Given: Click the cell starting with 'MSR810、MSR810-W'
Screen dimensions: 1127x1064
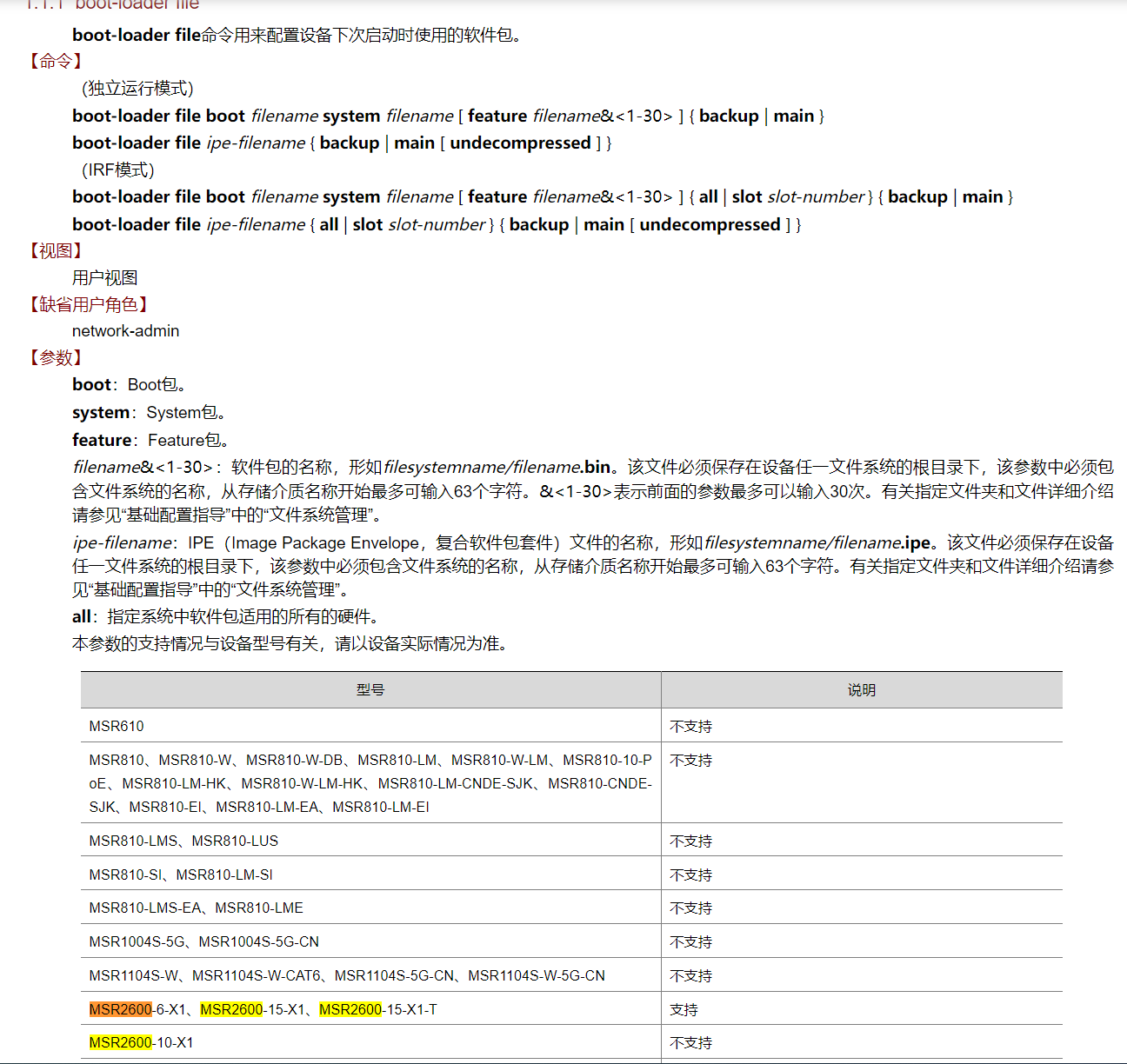Looking at the screenshot, I should [x=370, y=783].
